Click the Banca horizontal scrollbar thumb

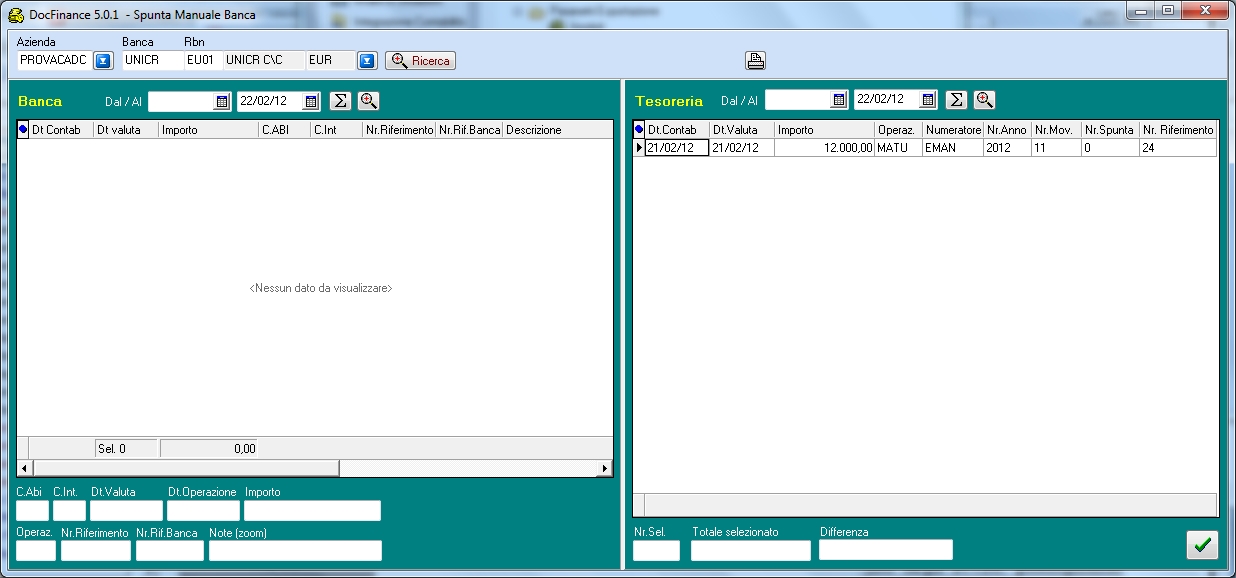(186, 468)
